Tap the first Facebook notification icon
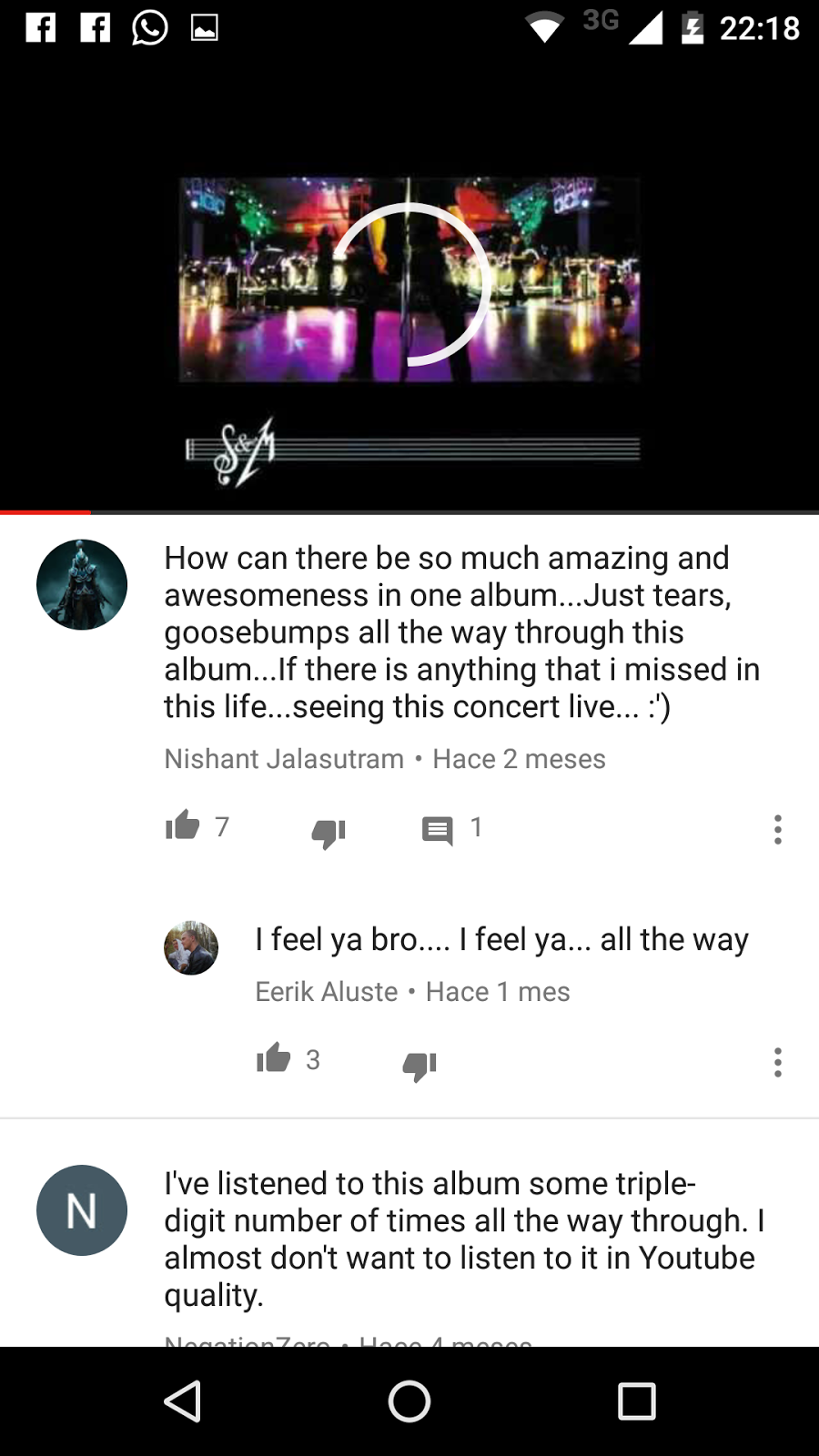The image size is (819, 1456). tap(41, 27)
